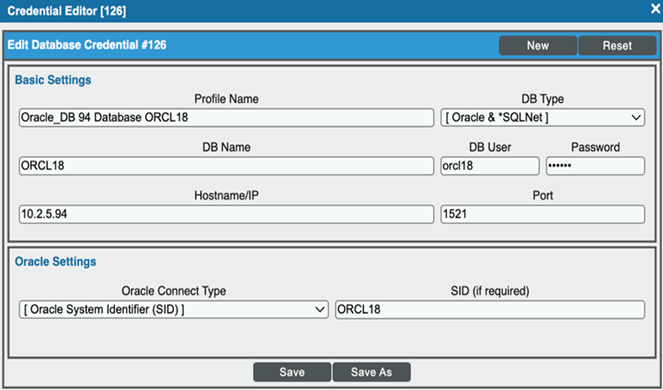Click the masked Password field
Viewport: 663px width, 390px height.
tap(595, 166)
